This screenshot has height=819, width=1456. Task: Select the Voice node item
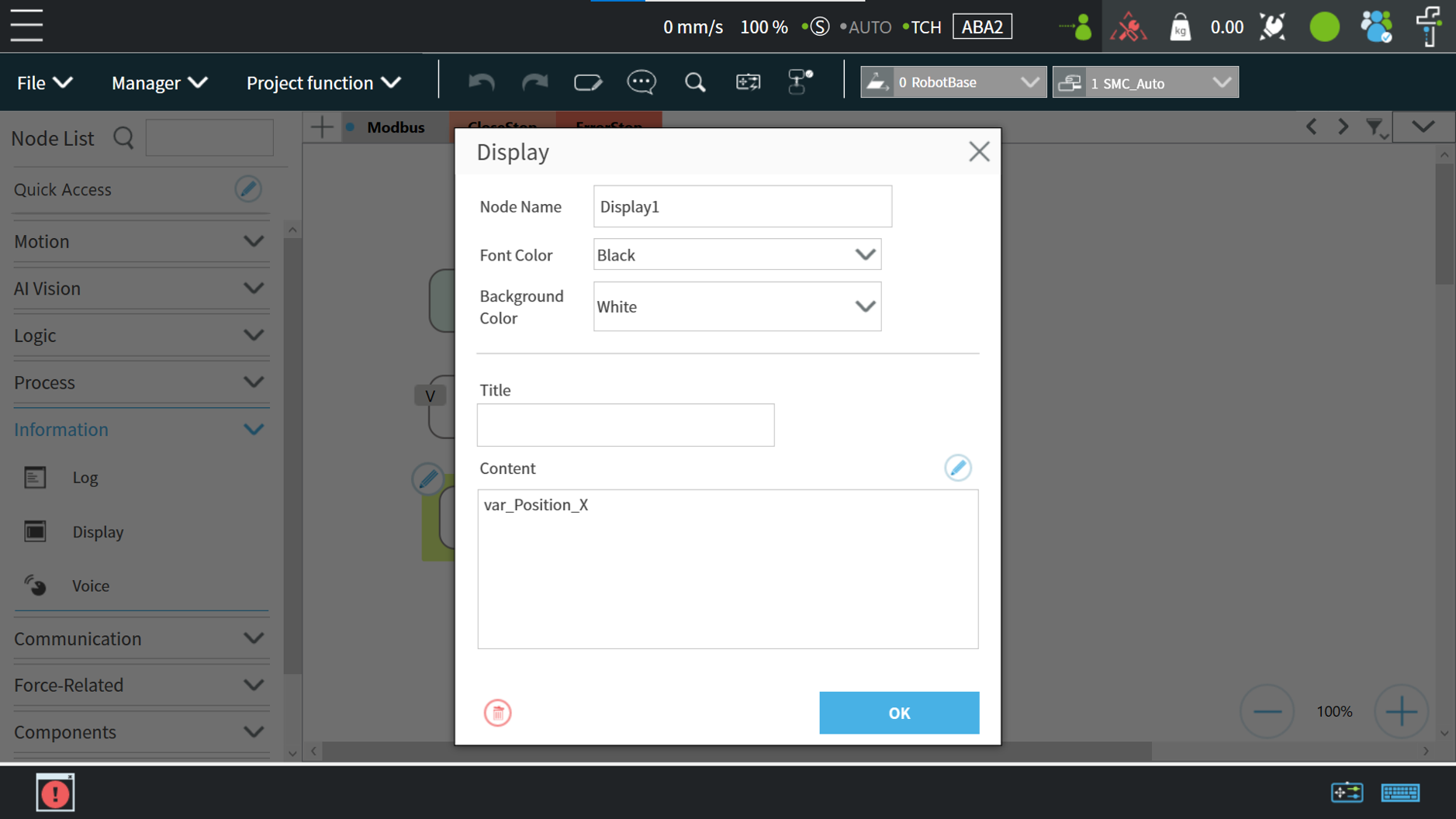pos(91,586)
